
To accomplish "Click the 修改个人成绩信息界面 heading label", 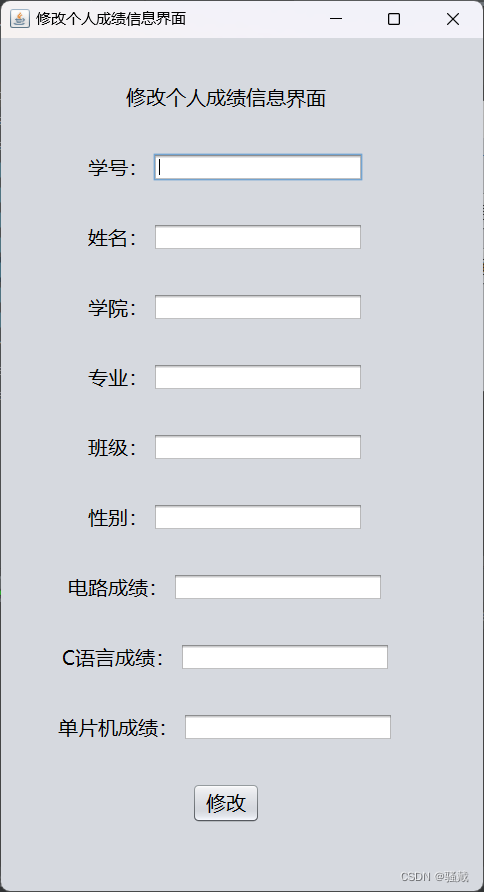I will click(x=226, y=98).
